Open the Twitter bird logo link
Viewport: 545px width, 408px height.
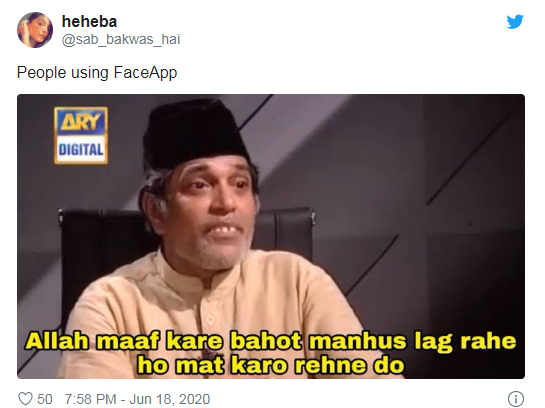tap(515, 22)
